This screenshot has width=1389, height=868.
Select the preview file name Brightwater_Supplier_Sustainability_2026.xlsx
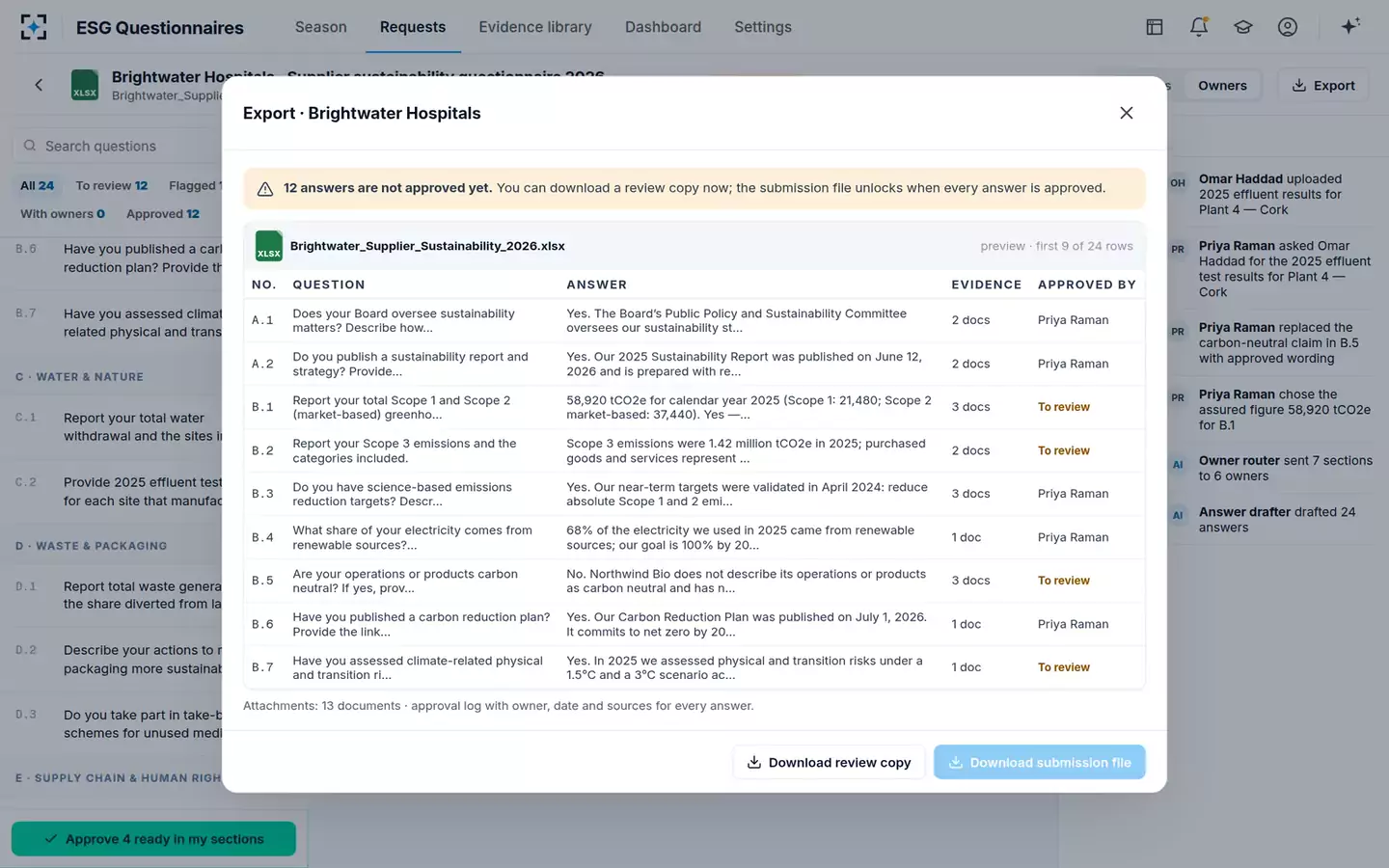tap(427, 246)
